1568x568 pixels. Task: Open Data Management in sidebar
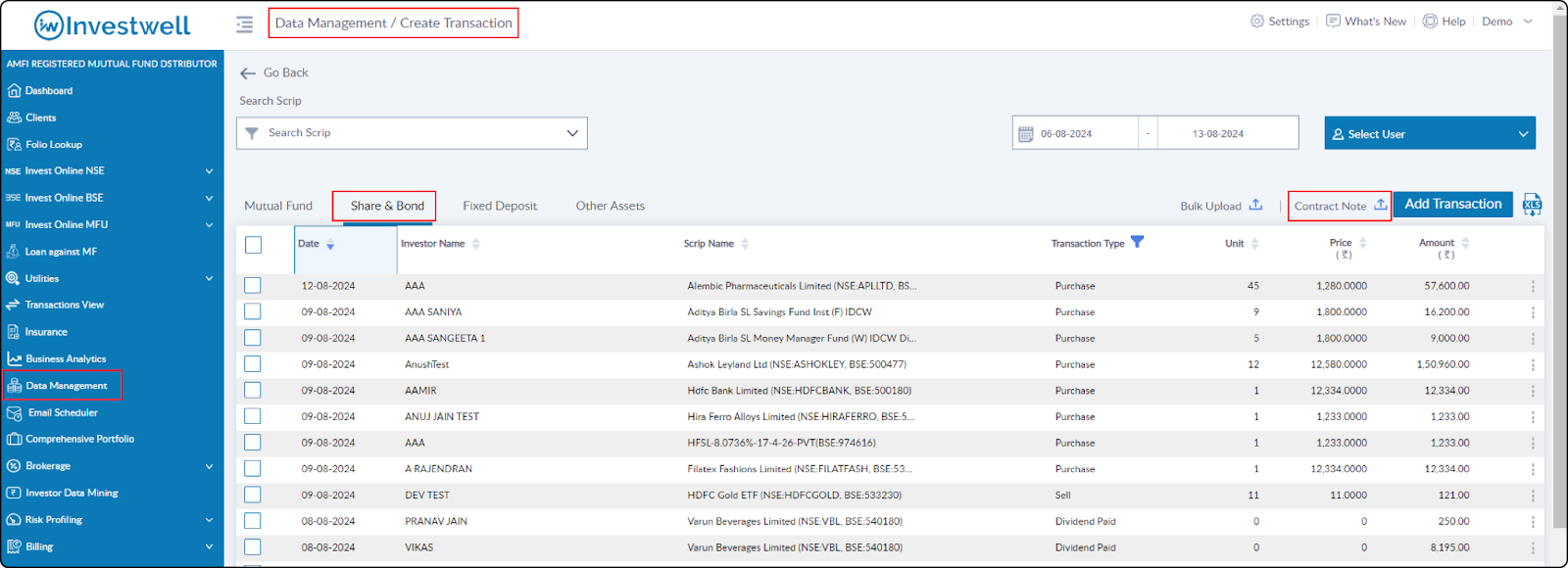pyautogui.click(x=65, y=386)
